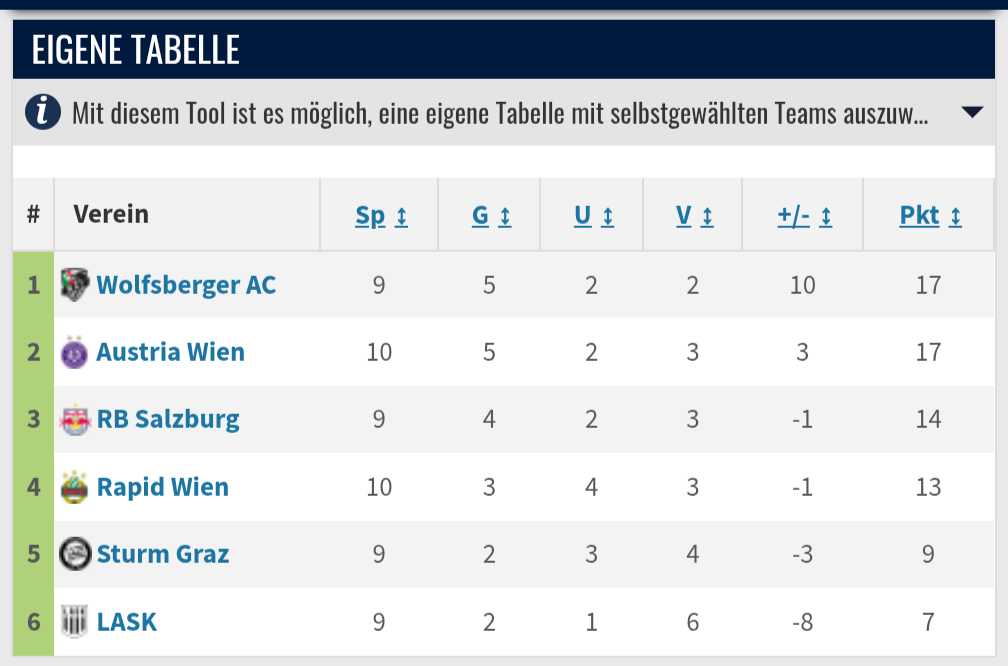Viewport: 1008px width, 666px height.
Task: Click the Wolfsberger AC club crest
Action: point(75,284)
